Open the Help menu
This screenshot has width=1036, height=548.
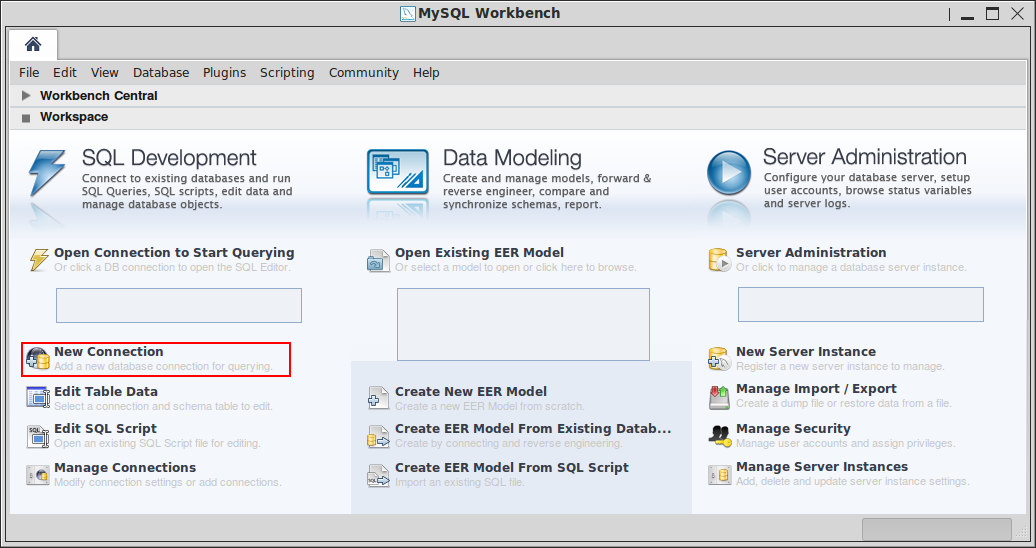click(426, 73)
